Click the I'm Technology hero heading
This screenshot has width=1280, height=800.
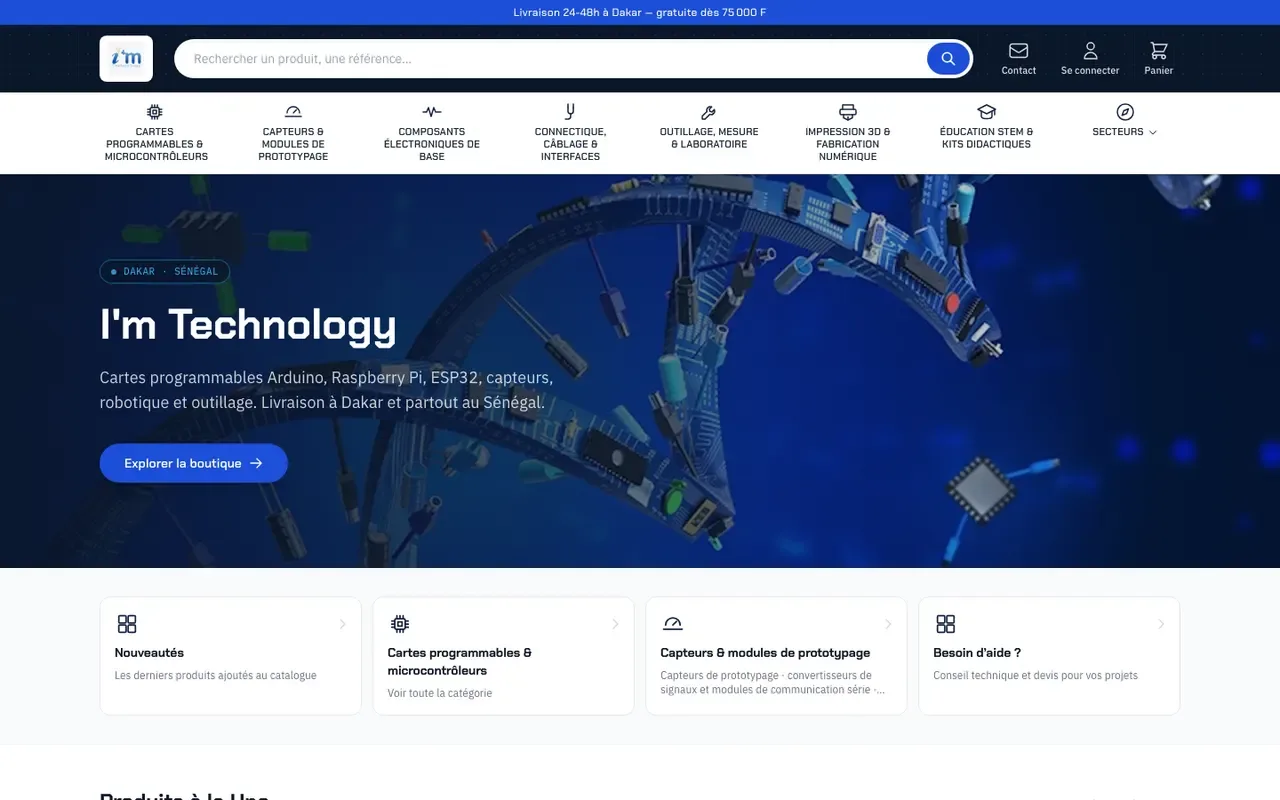click(248, 325)
